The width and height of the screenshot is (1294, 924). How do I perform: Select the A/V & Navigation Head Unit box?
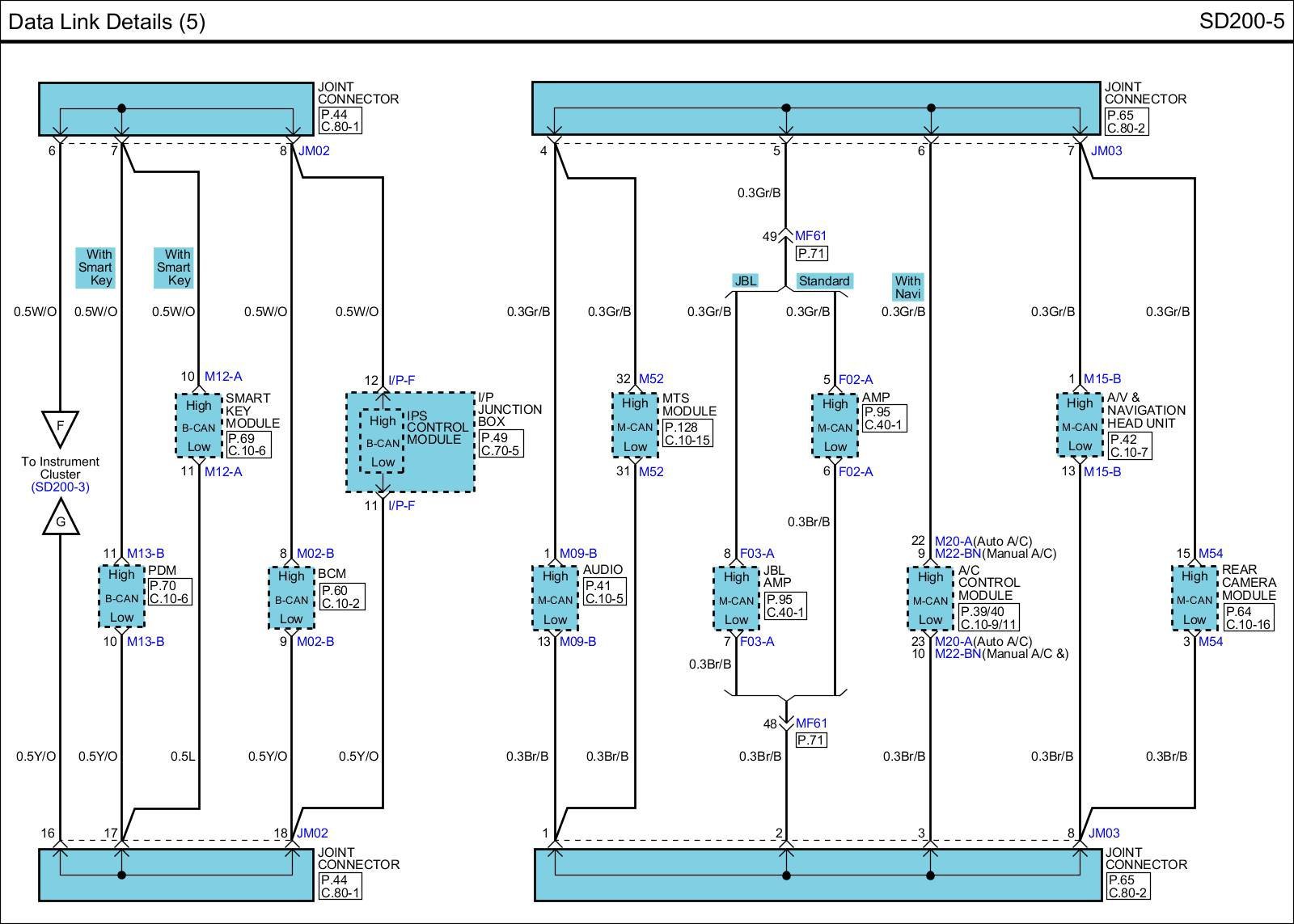[1080, 424]
